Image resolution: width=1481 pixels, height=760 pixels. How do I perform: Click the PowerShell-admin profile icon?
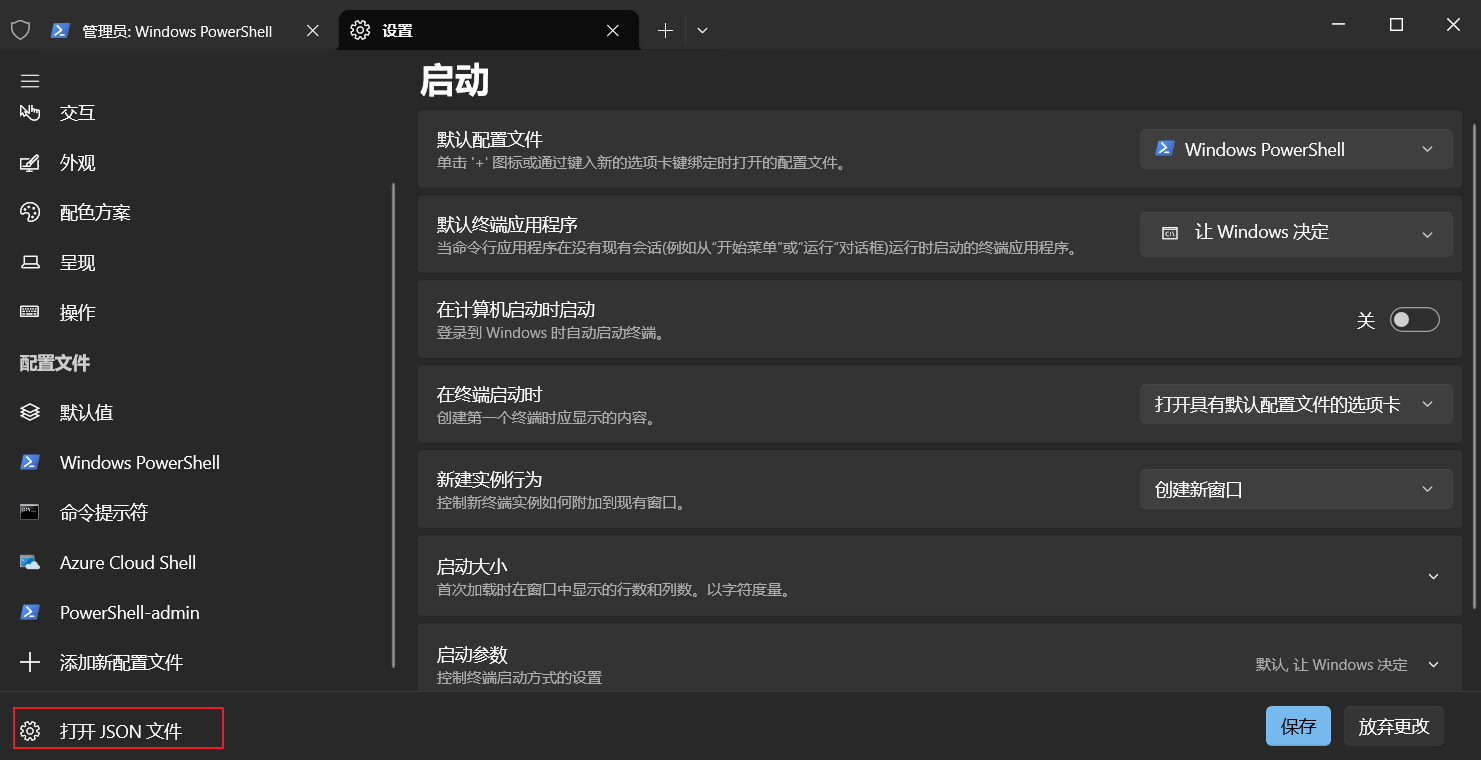(30, 612)
